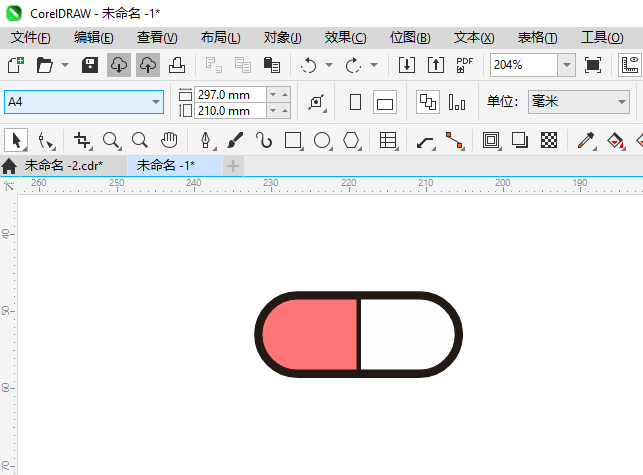Open the 查看(V) menu
This screenshot has width=643, height=475.
tap(157, 38)
